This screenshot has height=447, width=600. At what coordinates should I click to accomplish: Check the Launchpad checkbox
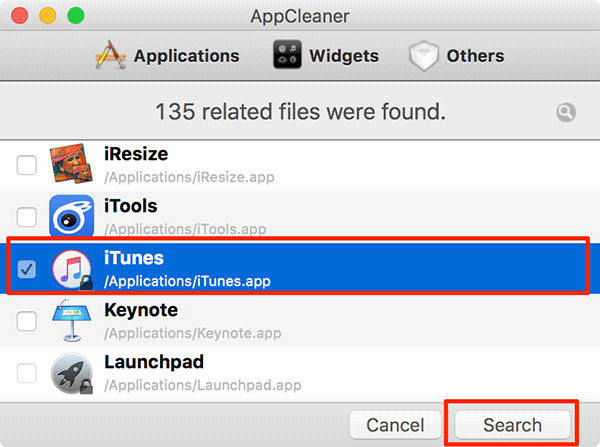click(27, 373)
